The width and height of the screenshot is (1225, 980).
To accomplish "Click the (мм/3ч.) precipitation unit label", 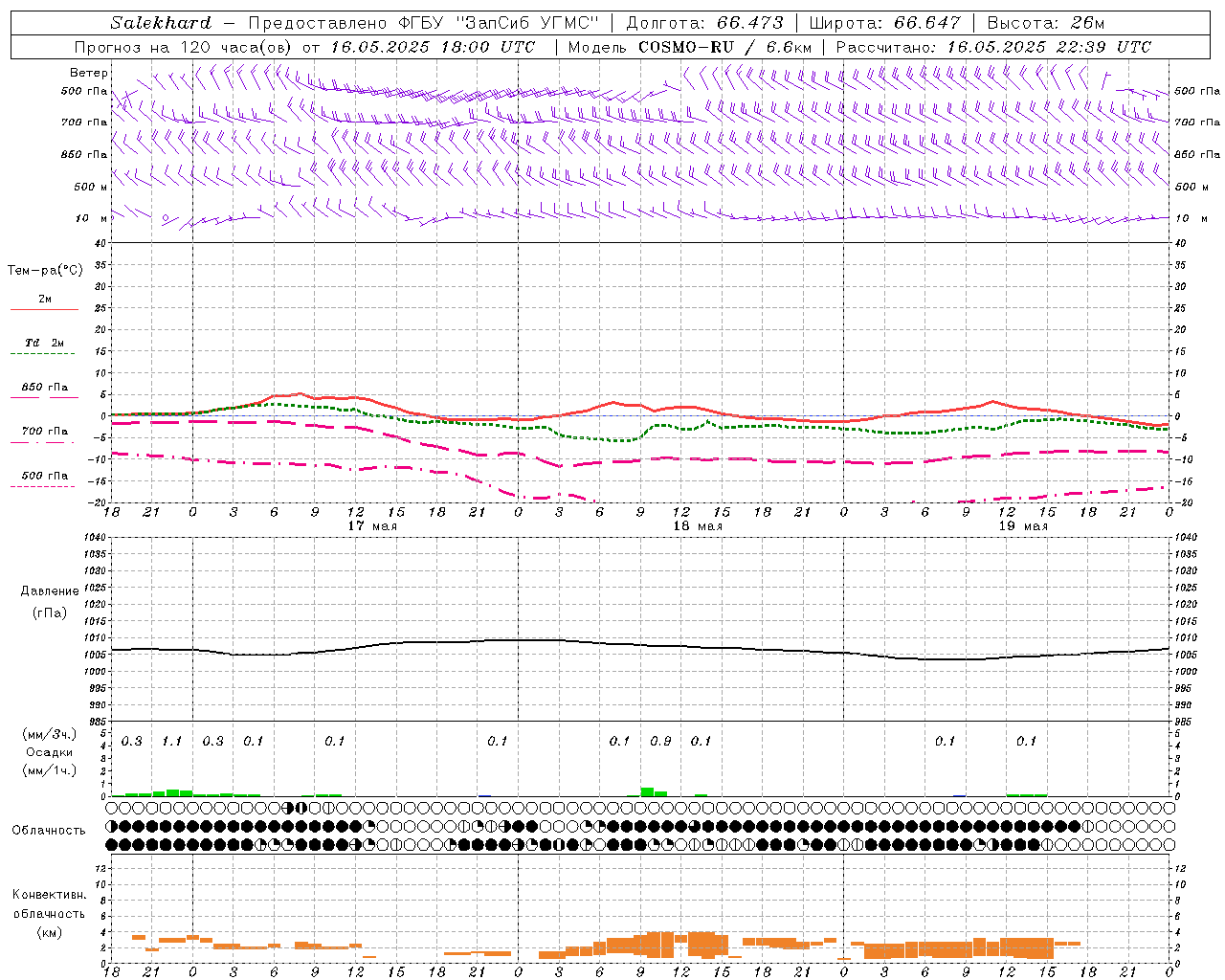I will click(50, 735).
